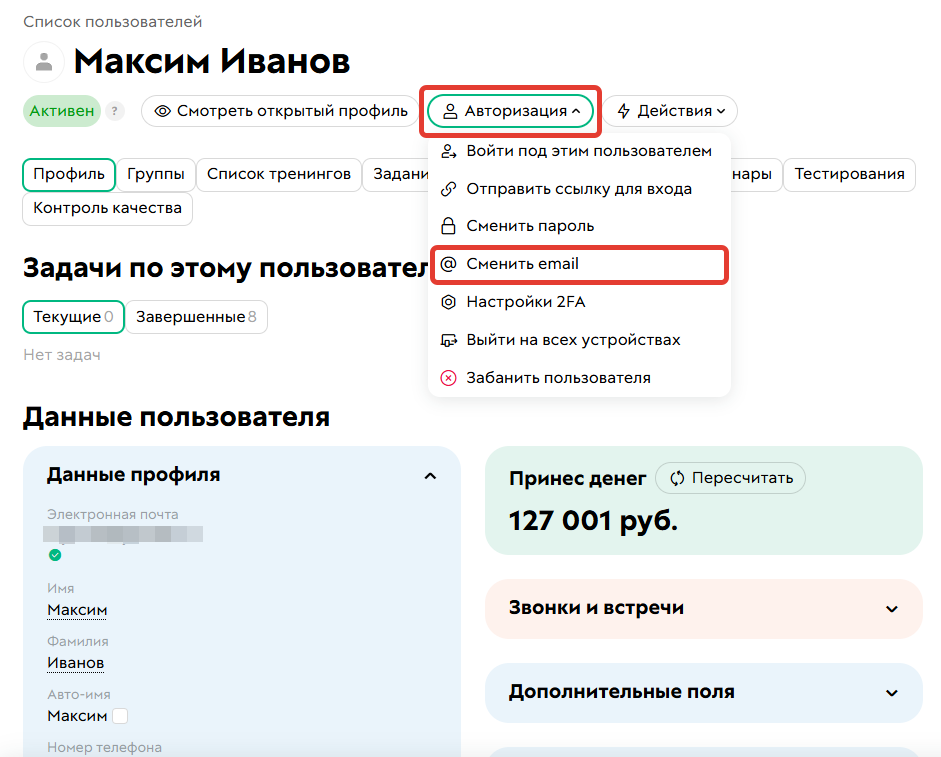Click the user avatar next to Максим Иванов

pyautogui.click(x=44, y=62)
